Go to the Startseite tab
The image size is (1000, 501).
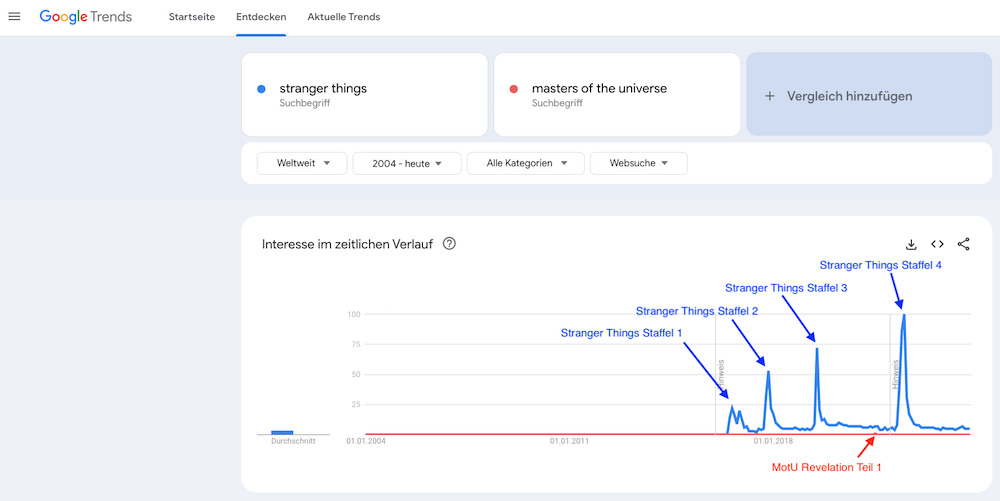[192, 17]
